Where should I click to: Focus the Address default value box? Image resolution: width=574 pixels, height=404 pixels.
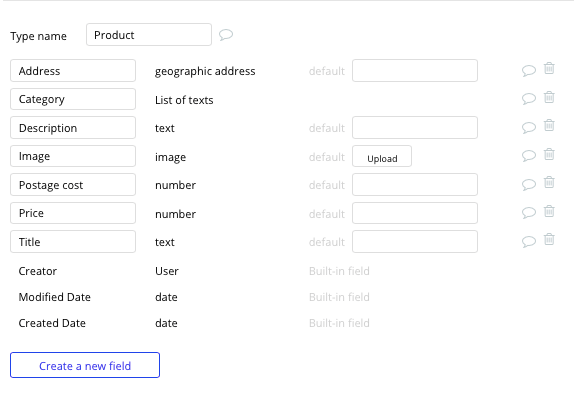click(x=415, y=71)
